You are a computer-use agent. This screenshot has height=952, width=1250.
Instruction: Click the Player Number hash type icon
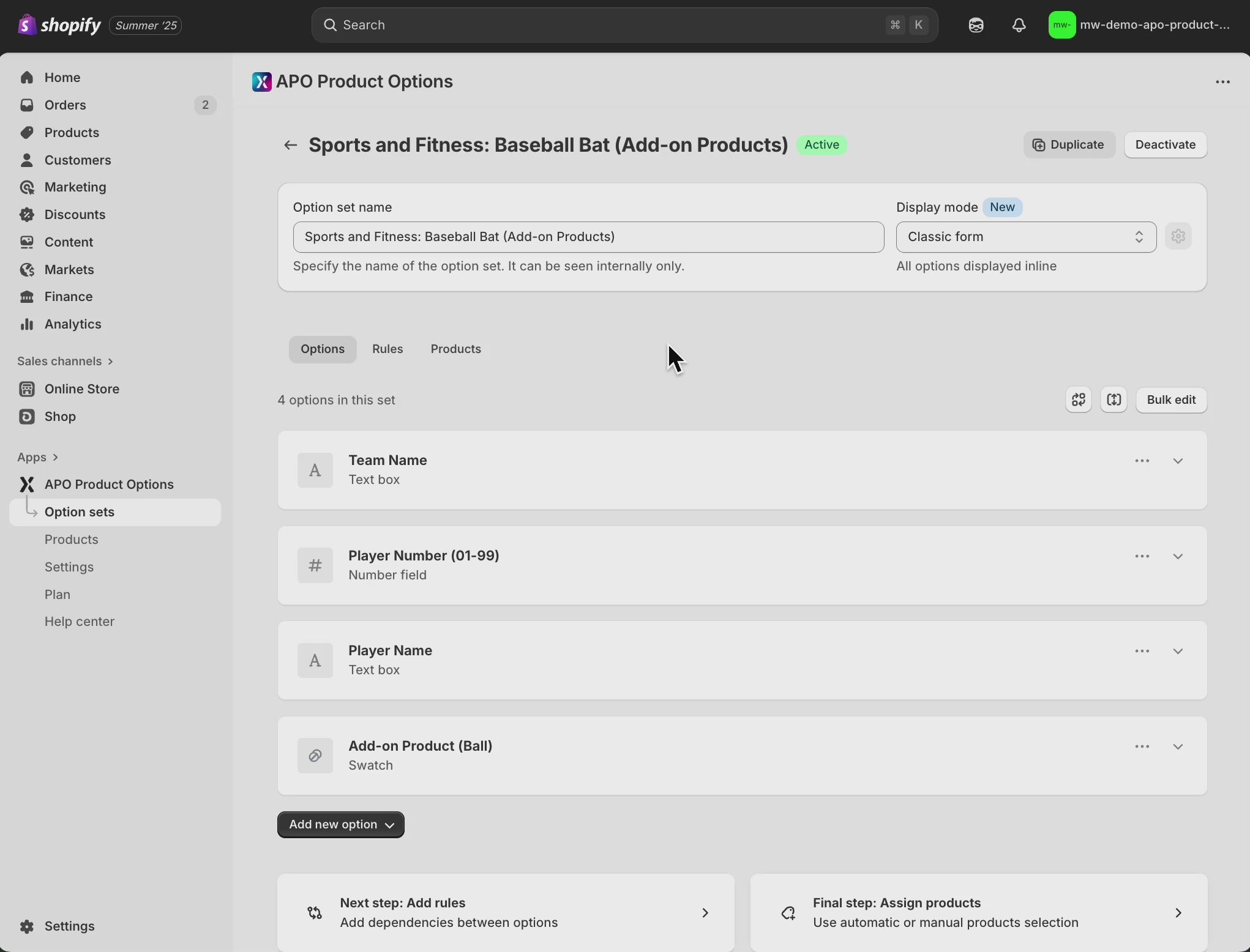pyautogui.click(x=315, y=565)
